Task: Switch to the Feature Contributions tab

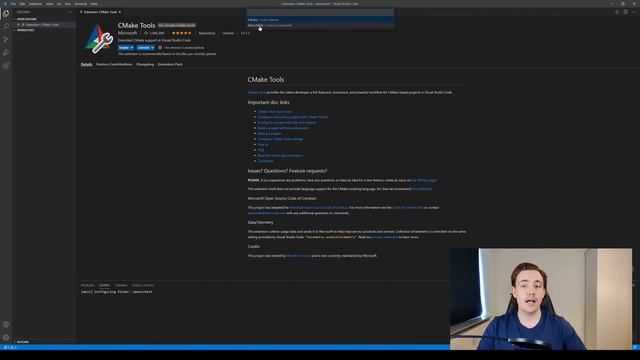Action: pos(114,64)
